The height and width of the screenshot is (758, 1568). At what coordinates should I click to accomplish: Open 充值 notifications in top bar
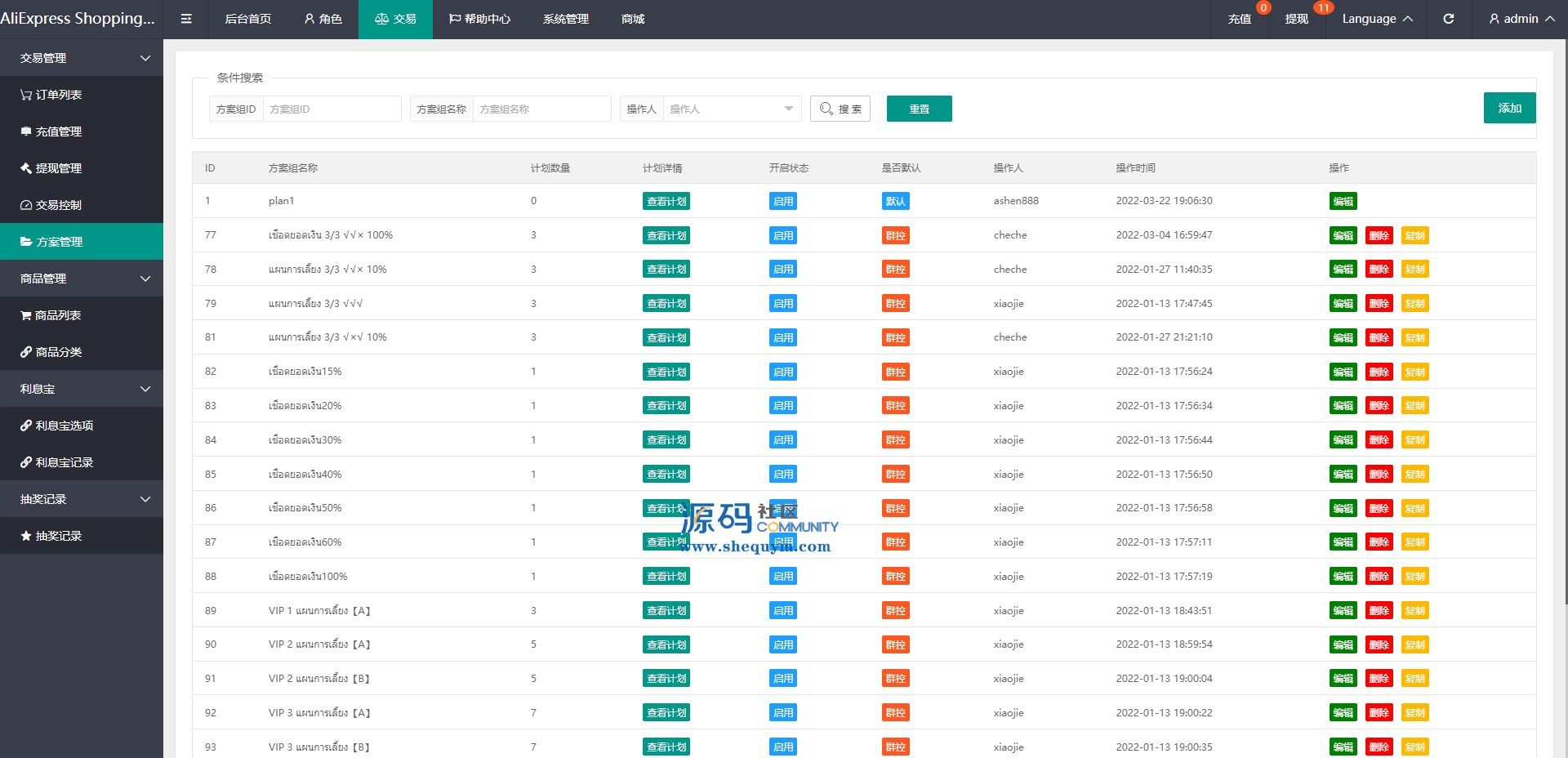pyautogui.click(x=1240, y=19)
